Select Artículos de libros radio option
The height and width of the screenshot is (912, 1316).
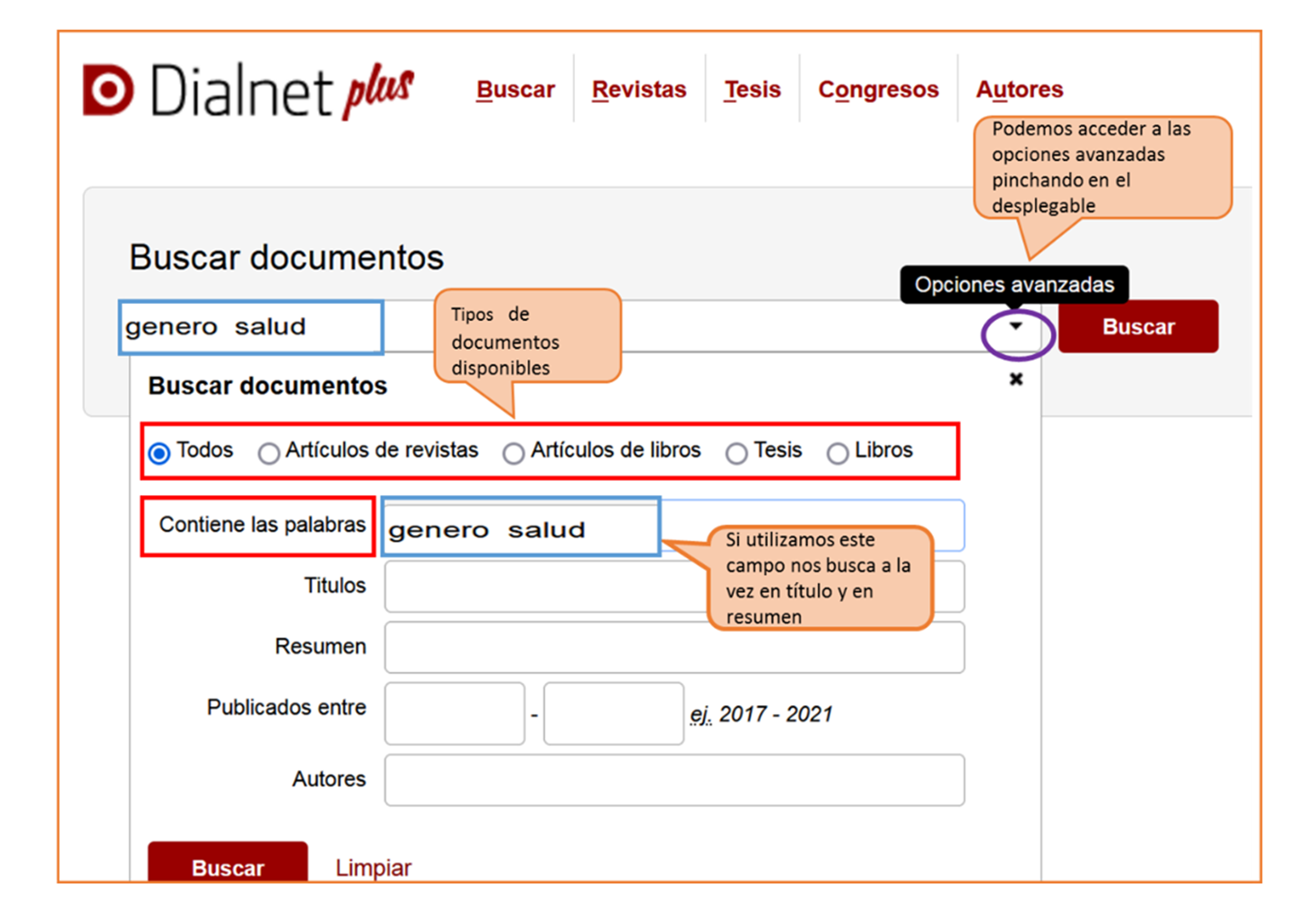coord(513,453)
